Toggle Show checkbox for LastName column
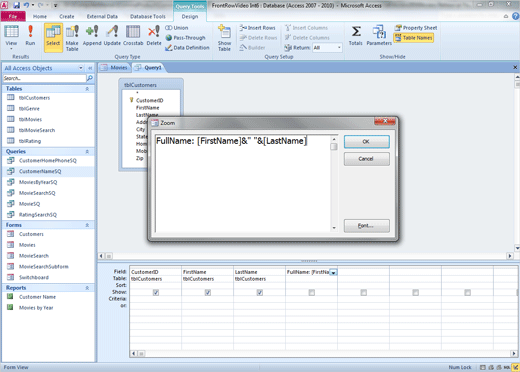520x372 pixels. point(260,292)
